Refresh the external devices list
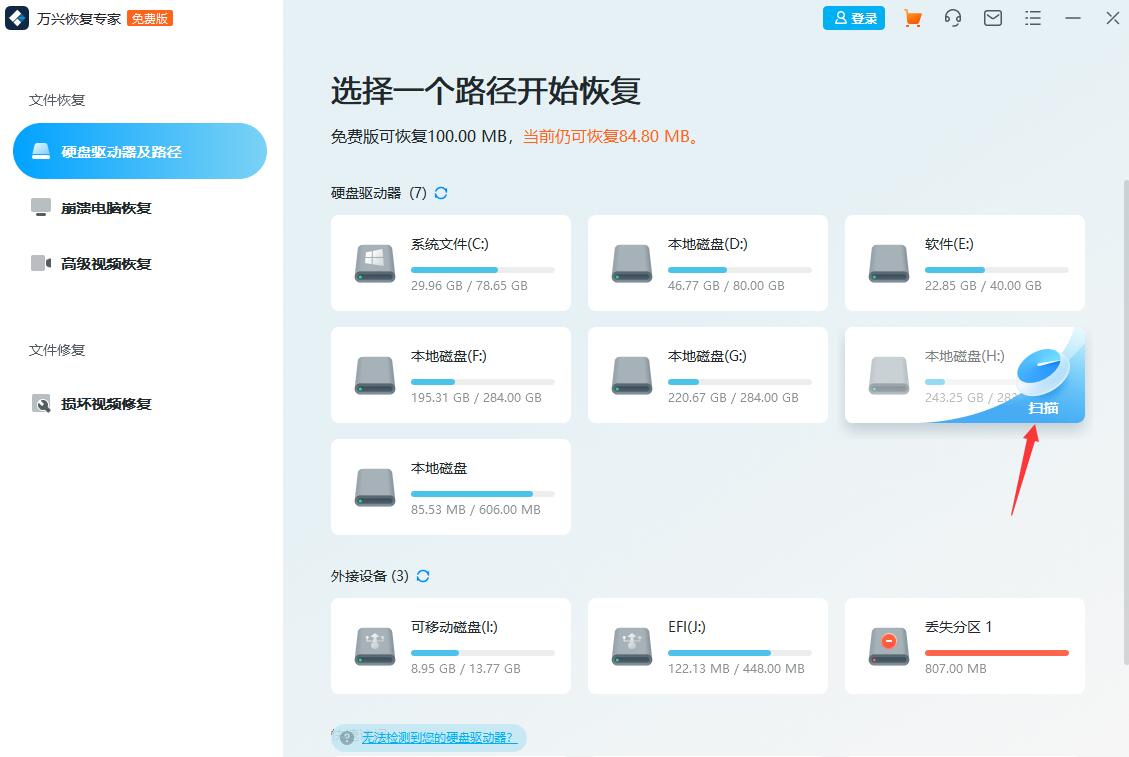This screenshot has width=1129, height=757. click(423, 576)
